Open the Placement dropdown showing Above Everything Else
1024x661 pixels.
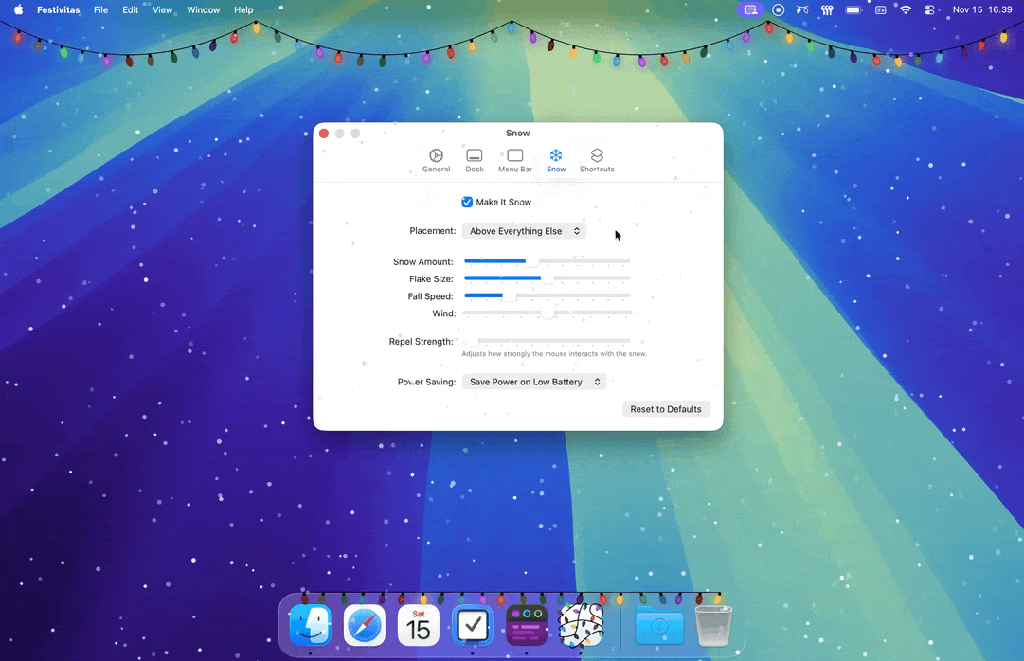click(523, 231)
